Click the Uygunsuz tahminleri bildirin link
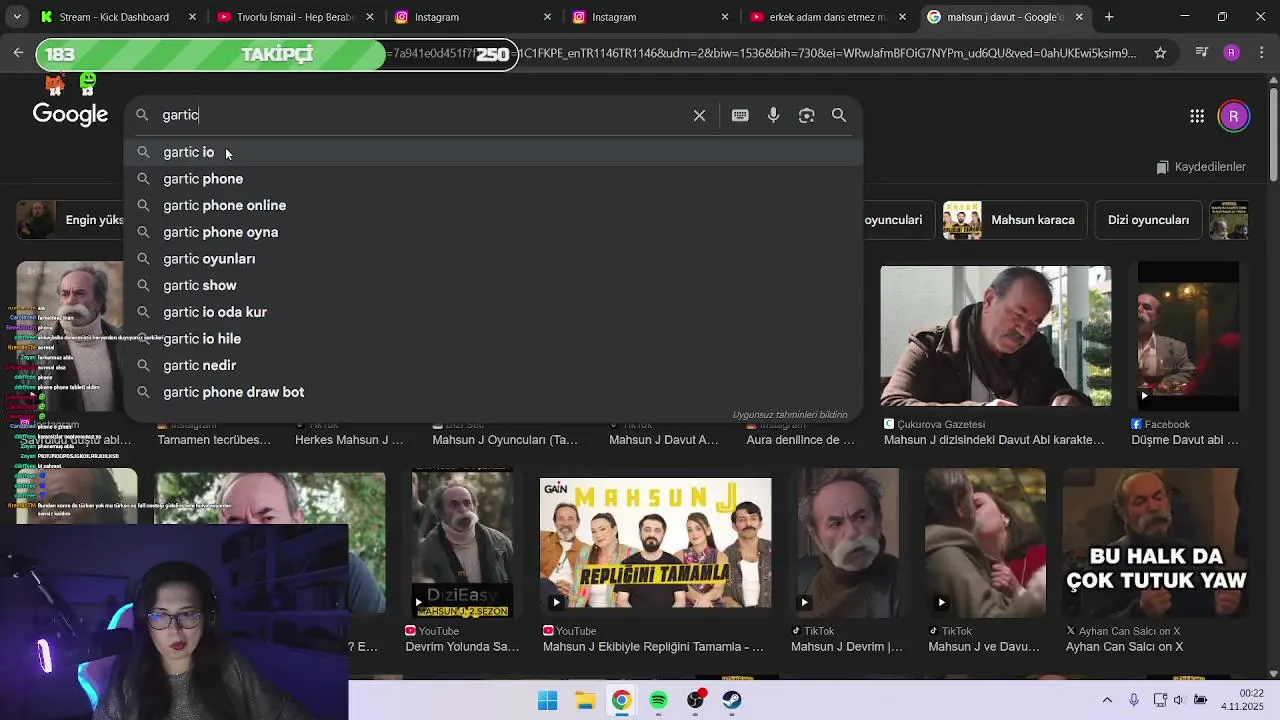Image resolution: width=1280 pixels, height=720 pixels. tap(790, 415)
